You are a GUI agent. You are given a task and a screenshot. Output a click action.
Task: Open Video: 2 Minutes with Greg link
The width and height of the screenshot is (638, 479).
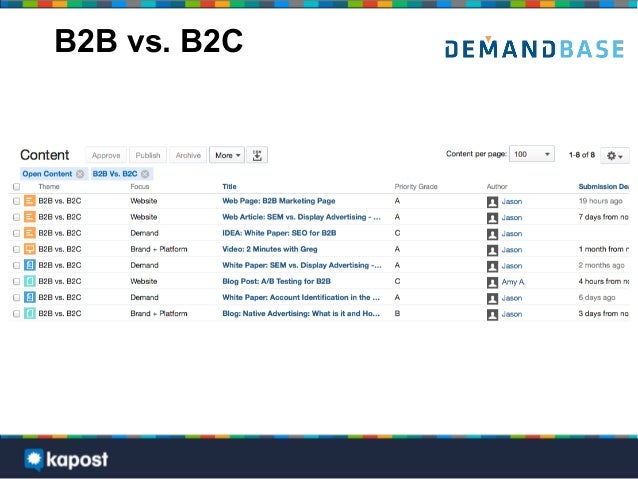(270, 249)
